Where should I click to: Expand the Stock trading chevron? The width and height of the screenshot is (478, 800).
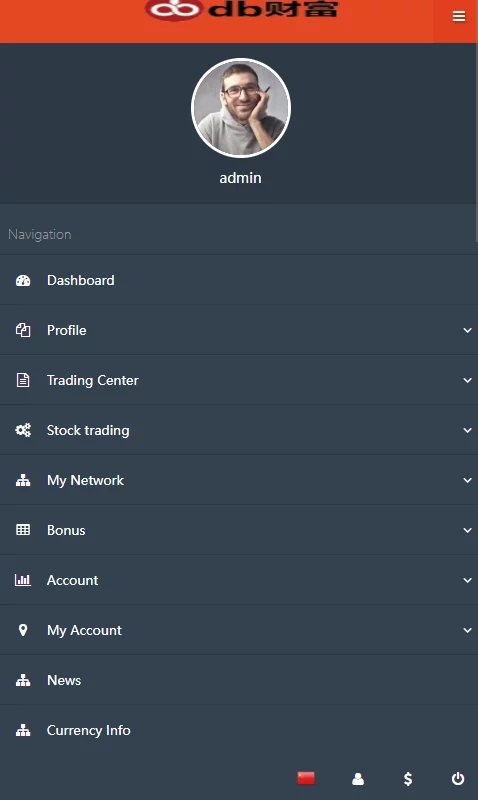click(467, 430)
